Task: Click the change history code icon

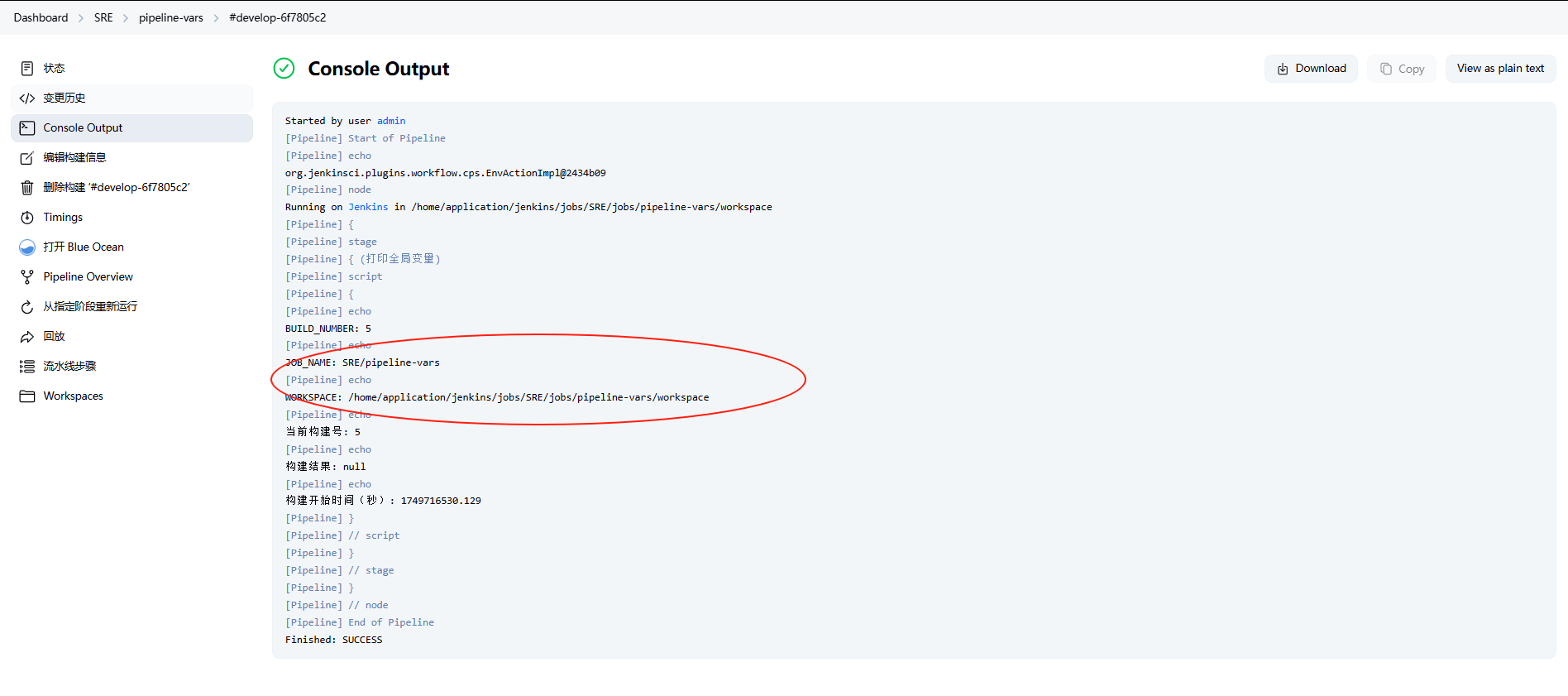Action: click(27, 98)
